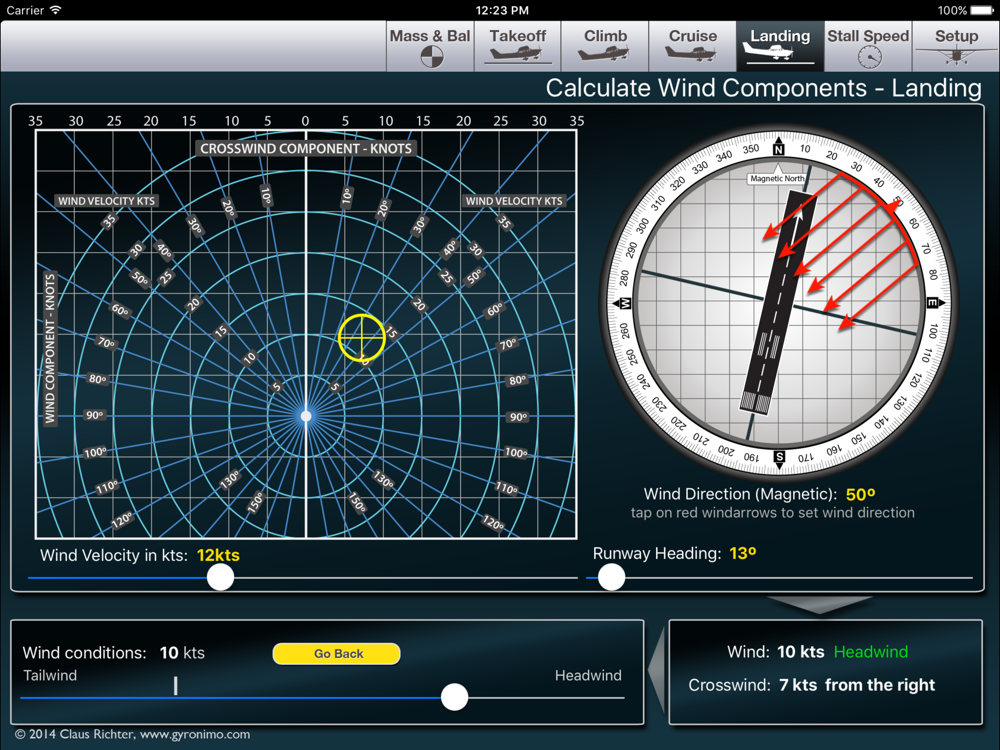The height and width of the screenshot is (750, 1000).
Task: Tap the S marker on compass
Action: click(779, 458)
